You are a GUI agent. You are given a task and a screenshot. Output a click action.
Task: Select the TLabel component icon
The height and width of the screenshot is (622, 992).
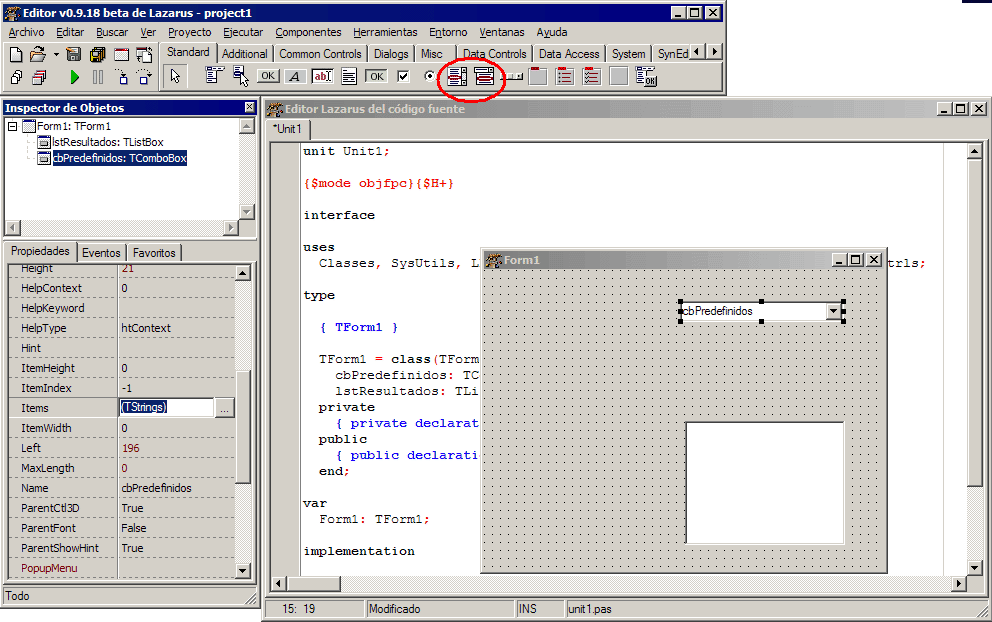point(295,76)
